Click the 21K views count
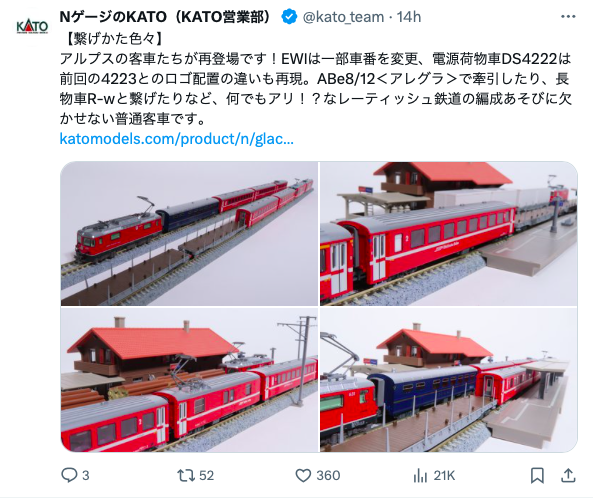The image size is (593, 501). pos(444,475)
